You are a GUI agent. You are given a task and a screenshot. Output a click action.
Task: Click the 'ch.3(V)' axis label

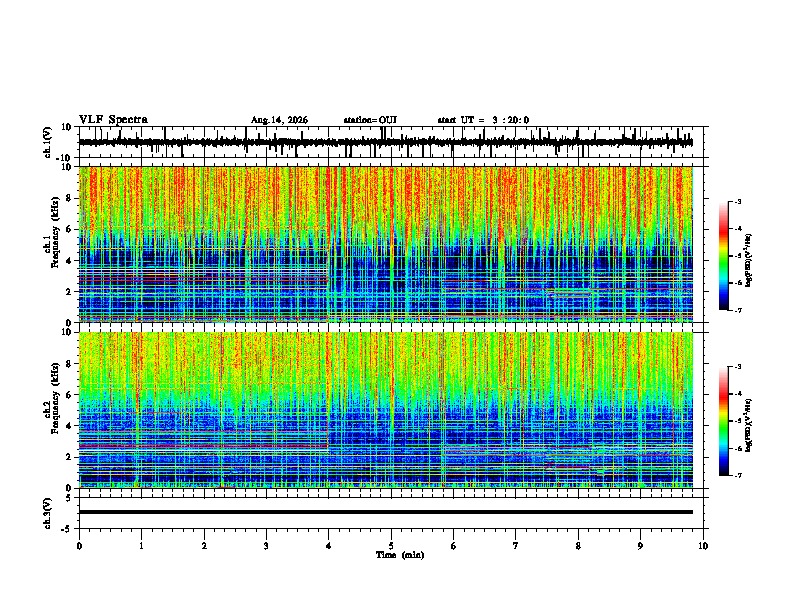coord(48,513)
